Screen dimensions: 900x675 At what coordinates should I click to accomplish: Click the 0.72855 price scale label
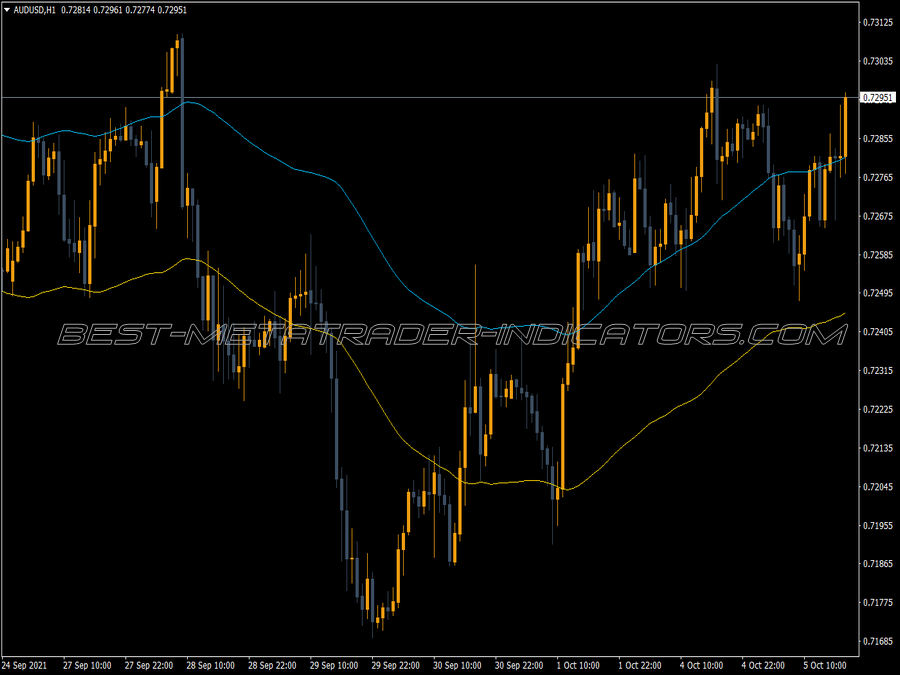click(878, 138)
